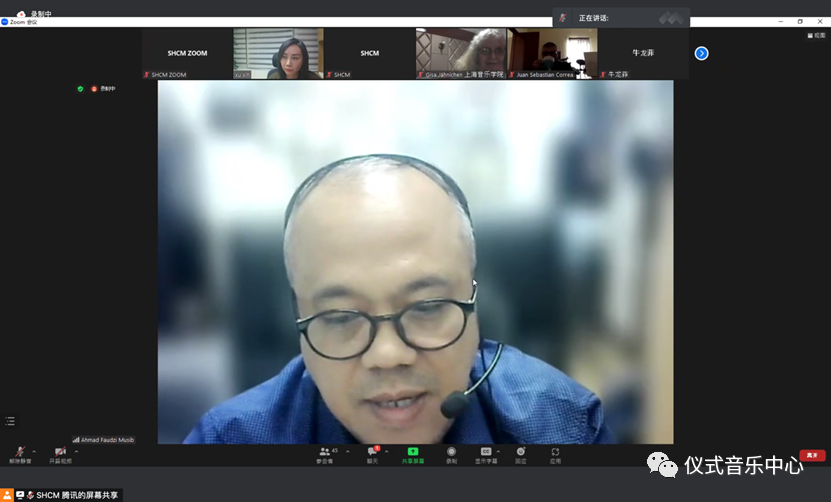This screenshot has height=502, width=831.
Task: Show next participants with blue arrow
Action: click(x=701, y=53)
